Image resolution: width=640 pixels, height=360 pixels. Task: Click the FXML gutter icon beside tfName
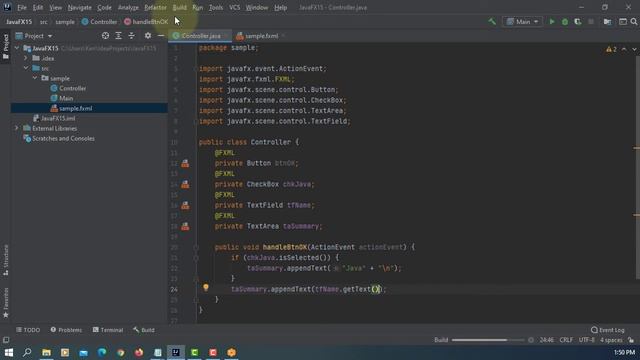[185, 205]
